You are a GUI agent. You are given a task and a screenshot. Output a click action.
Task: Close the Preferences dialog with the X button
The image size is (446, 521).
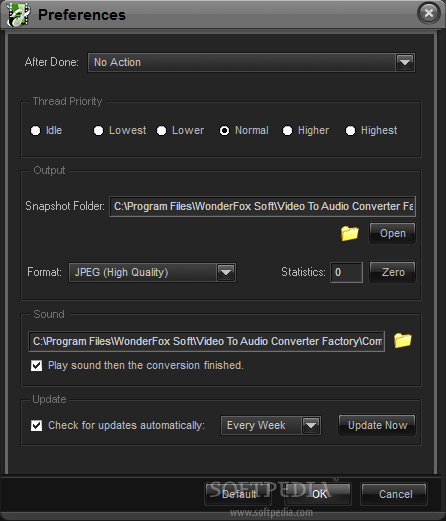coord(429,13)
